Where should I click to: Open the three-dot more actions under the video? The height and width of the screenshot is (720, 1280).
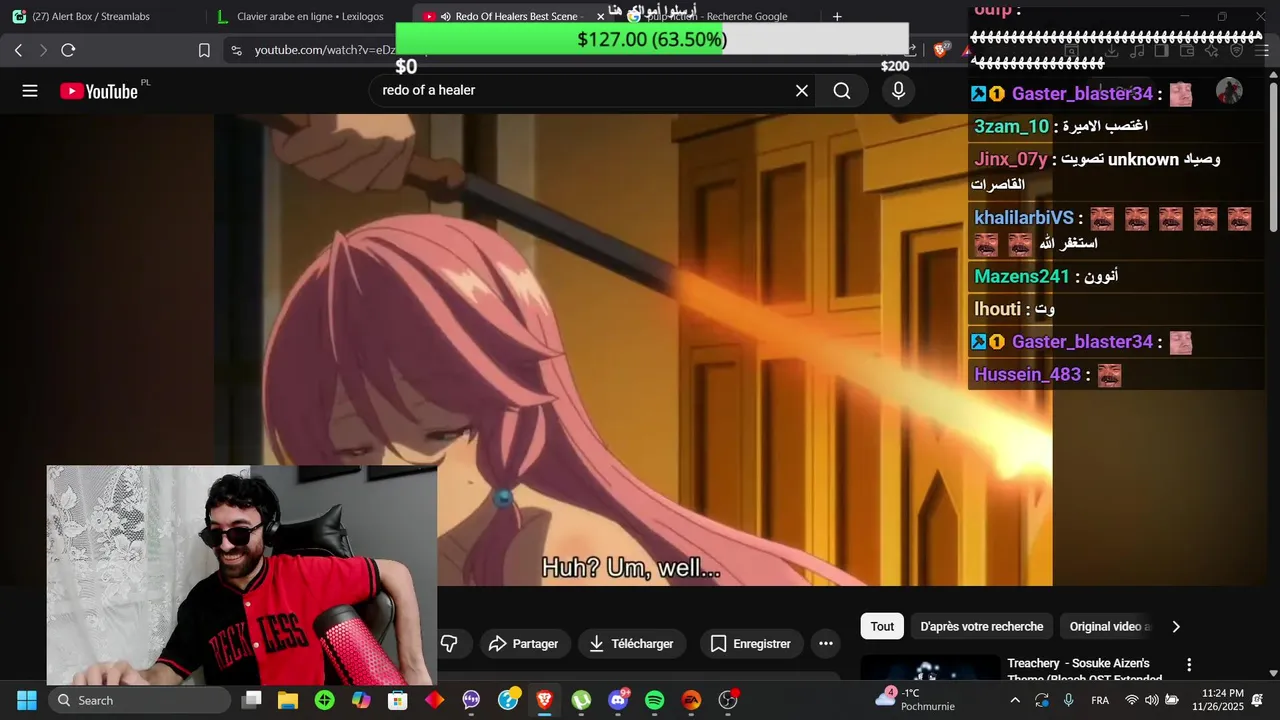click(x=826, y=644)
